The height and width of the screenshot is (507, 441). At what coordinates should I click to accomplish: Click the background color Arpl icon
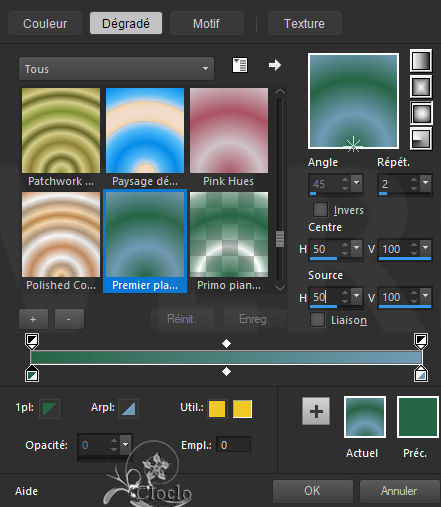click(x=128, y=409)
